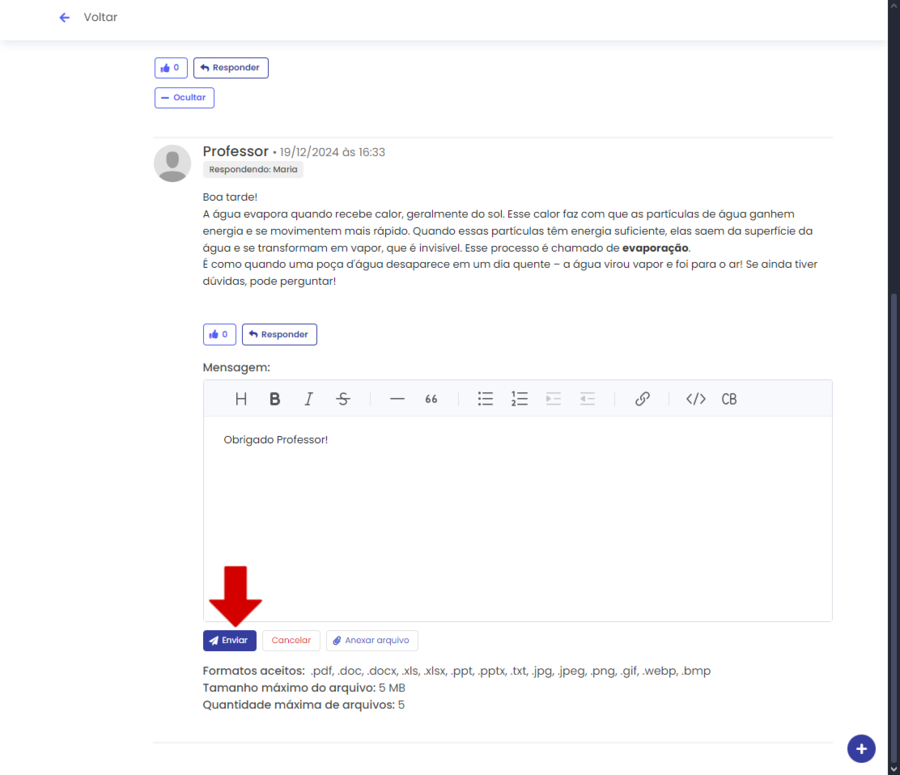Attach a file using Anexar arquivo
This screenshot has height=775, width=900.
pos(372,640)
